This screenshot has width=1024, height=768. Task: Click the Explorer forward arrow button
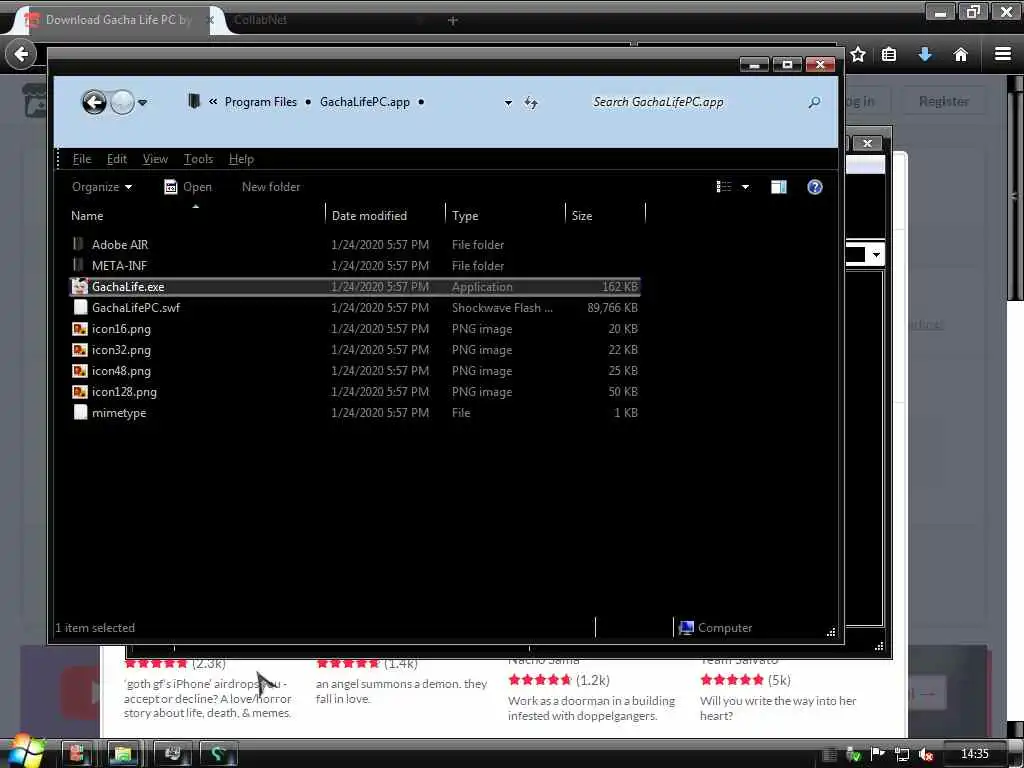[122, 103]
